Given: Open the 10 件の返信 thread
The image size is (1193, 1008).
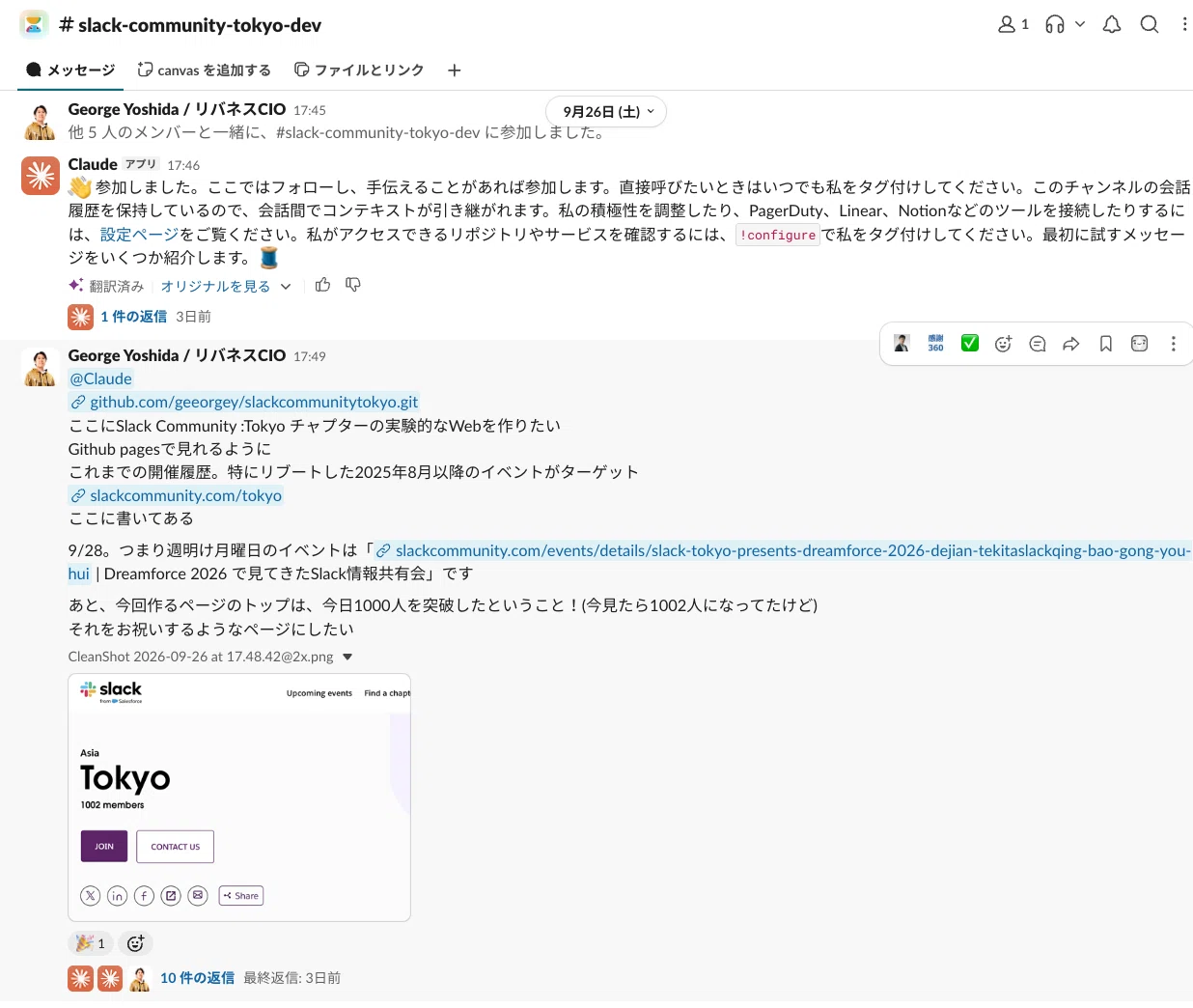Looking at the screenshot, I should (x=197, y=977).
